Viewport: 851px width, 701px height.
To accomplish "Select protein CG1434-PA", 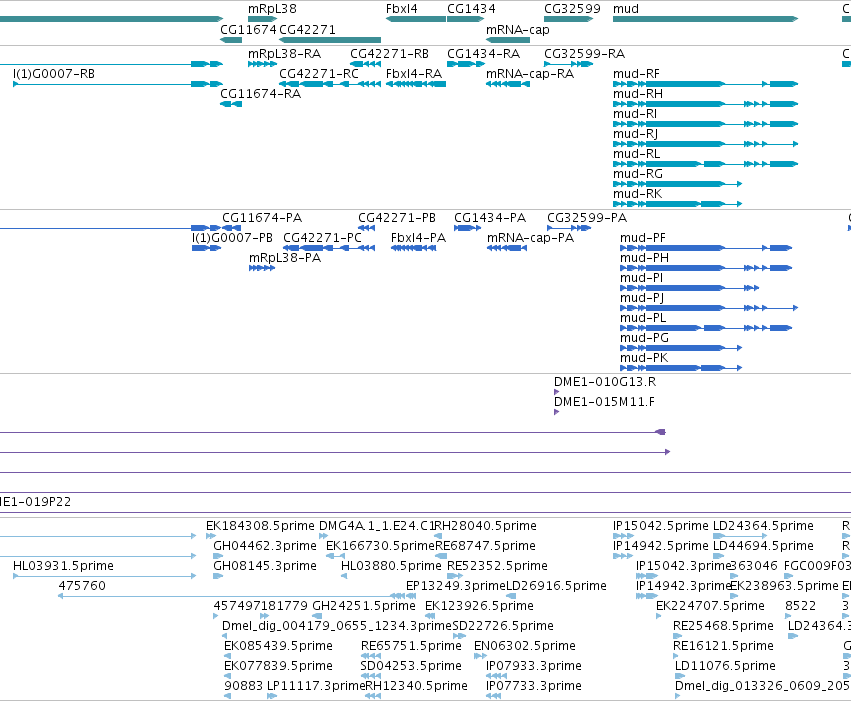I will [x=467, y=228].
